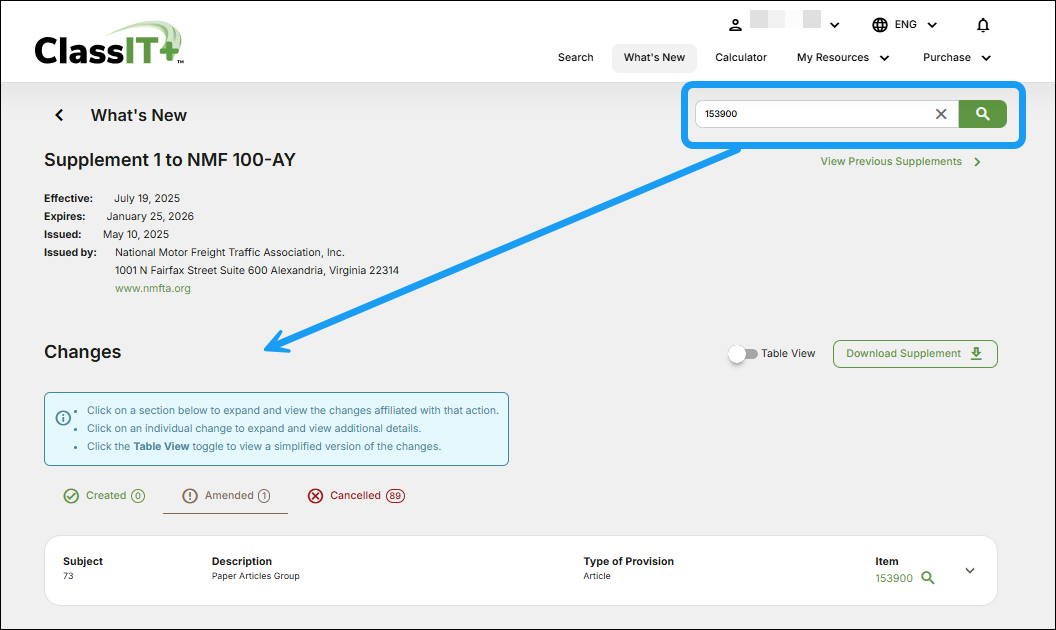Click inside the search input field

[x=812, y=114]
